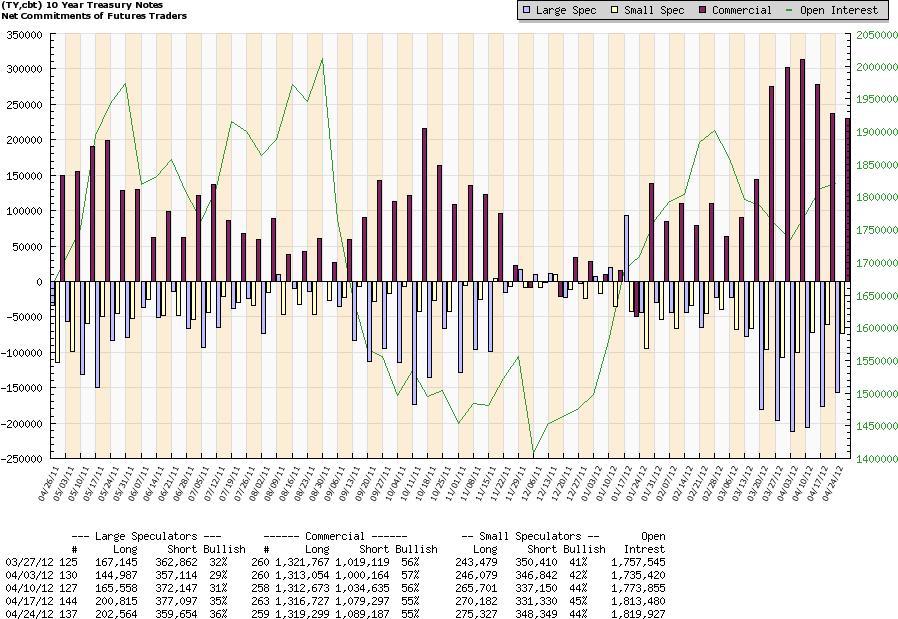898x619 pixels.
Task: Click the Small Speculators long value "243,479"
Action: [x=476, y=562]
